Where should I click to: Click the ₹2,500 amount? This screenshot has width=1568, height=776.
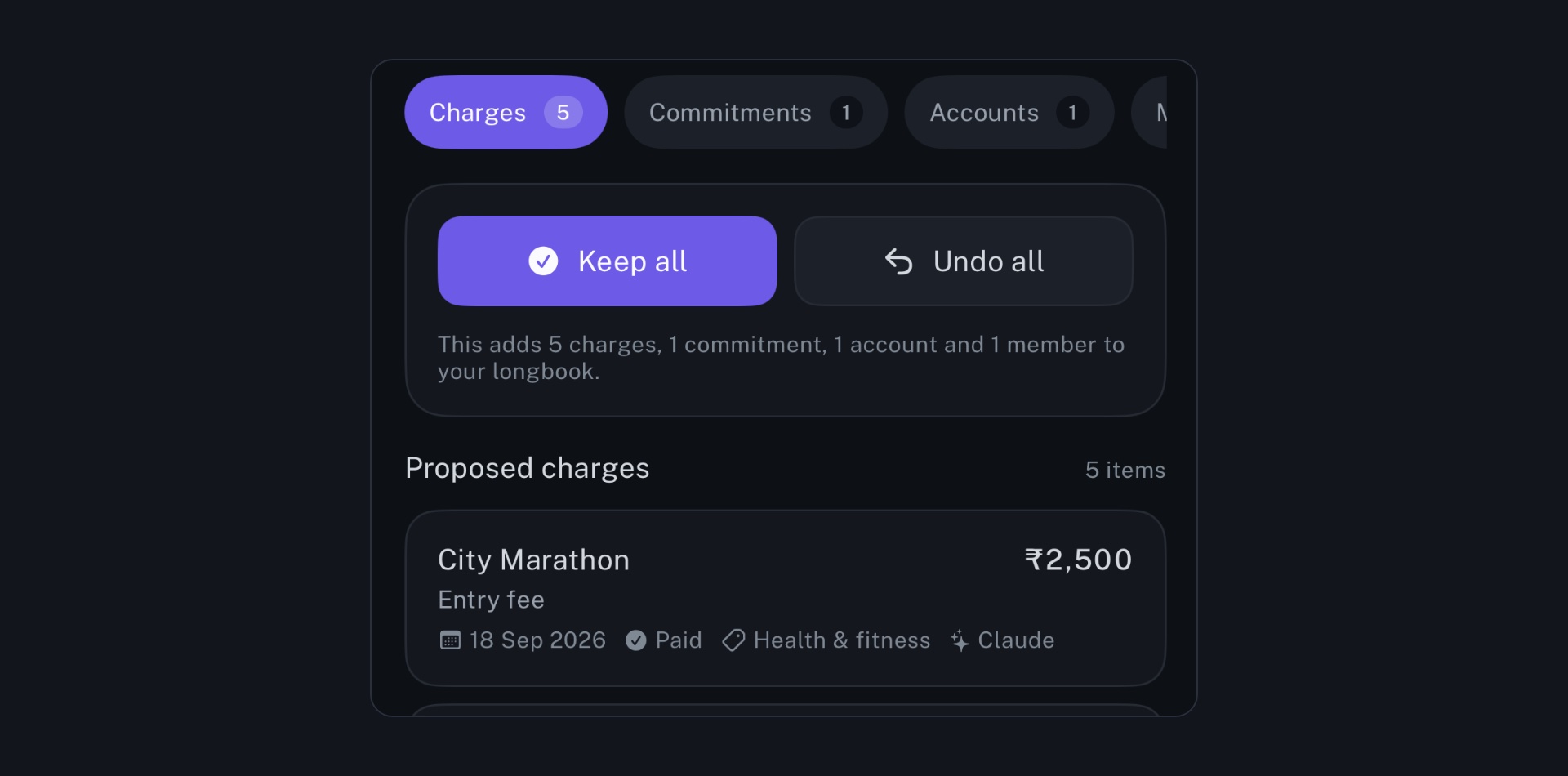[x=1079, y=560]
